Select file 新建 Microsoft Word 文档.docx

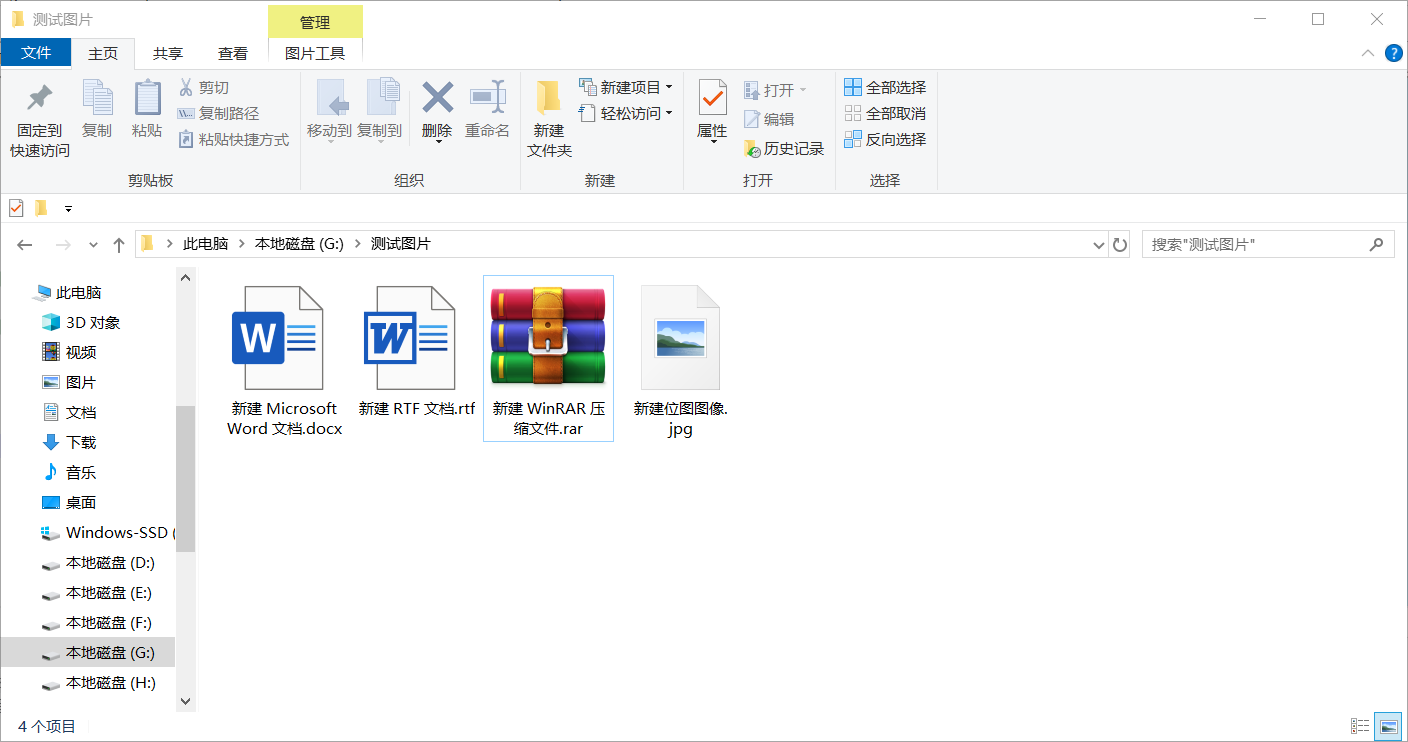(x=285, y=359)
